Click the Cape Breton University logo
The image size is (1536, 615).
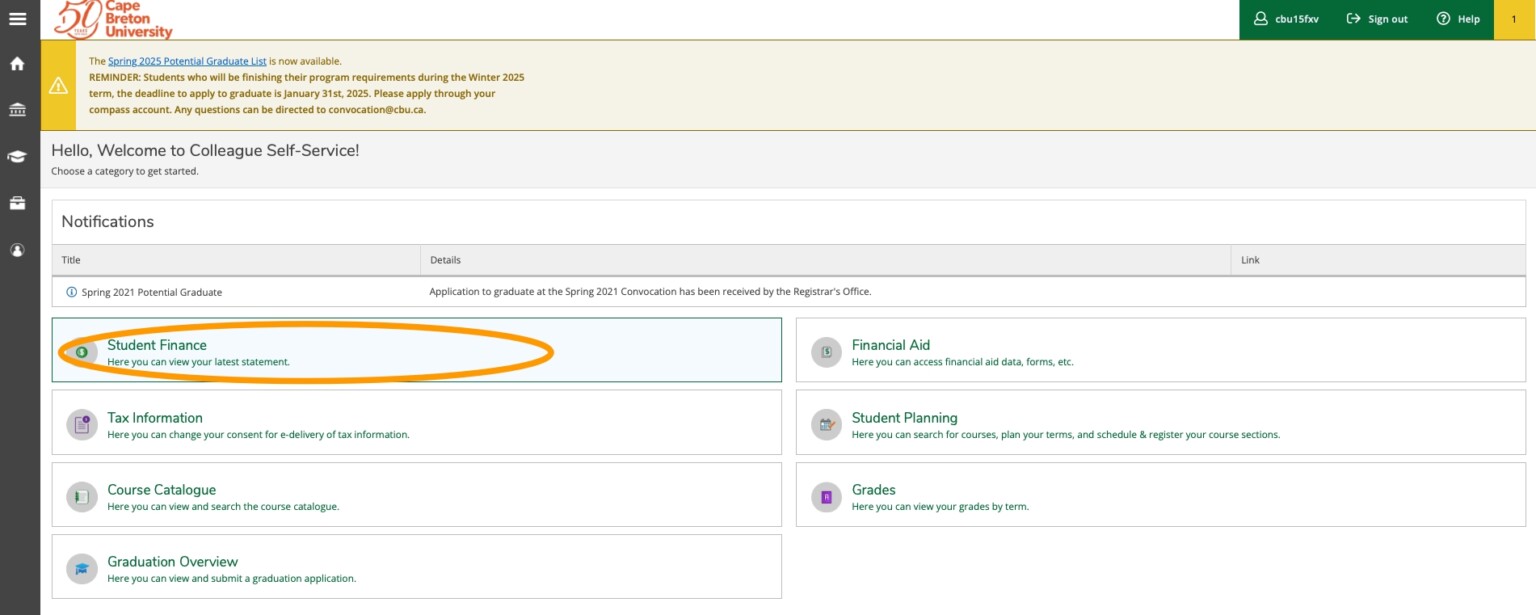113,19
